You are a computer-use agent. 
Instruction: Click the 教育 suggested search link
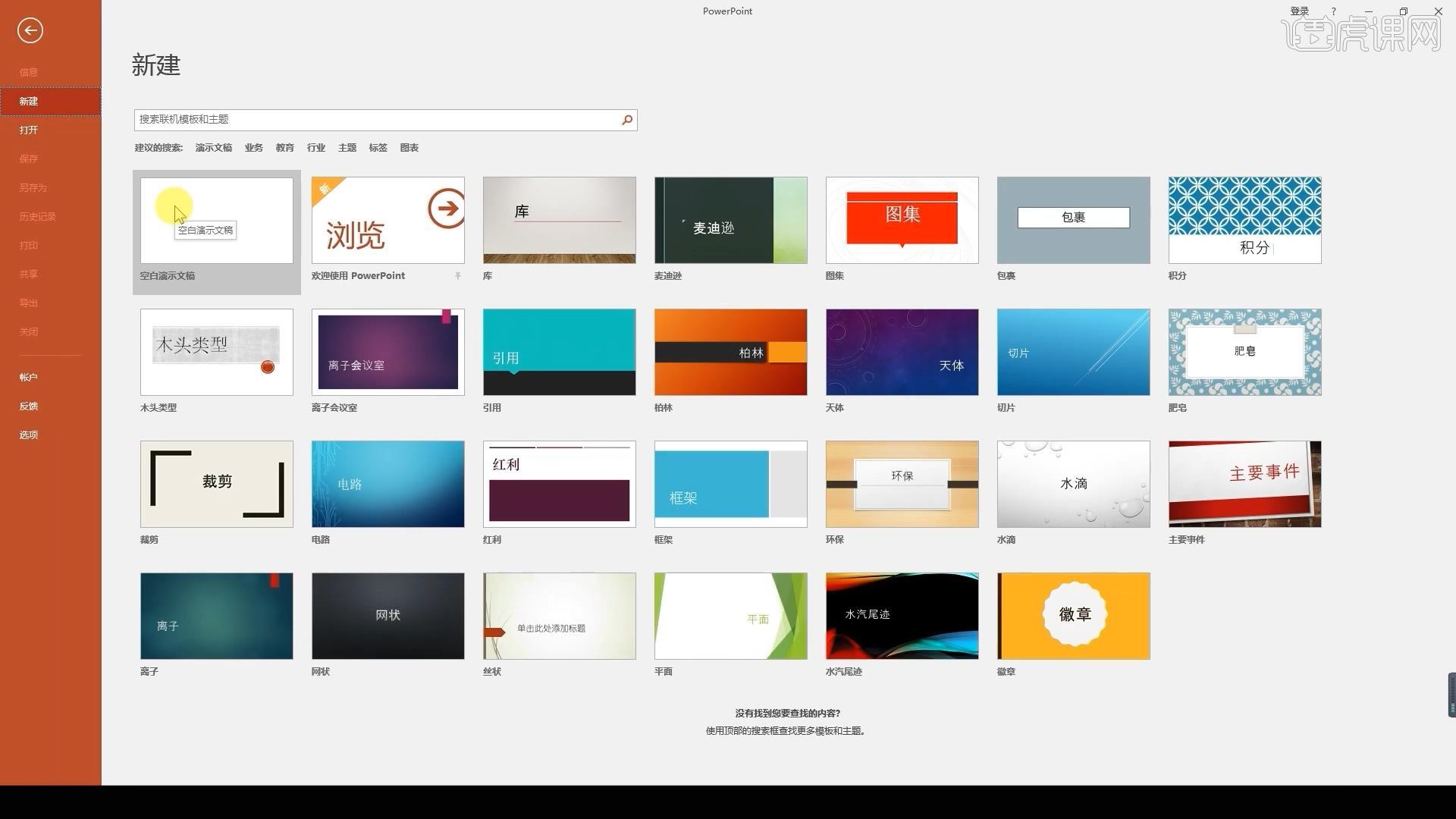284,148
